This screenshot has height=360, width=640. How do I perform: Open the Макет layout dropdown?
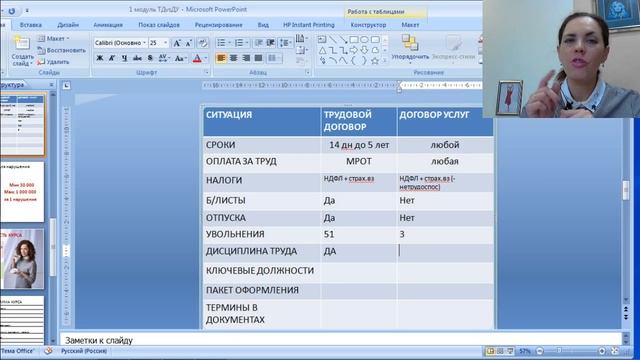[x=53, y=38]
